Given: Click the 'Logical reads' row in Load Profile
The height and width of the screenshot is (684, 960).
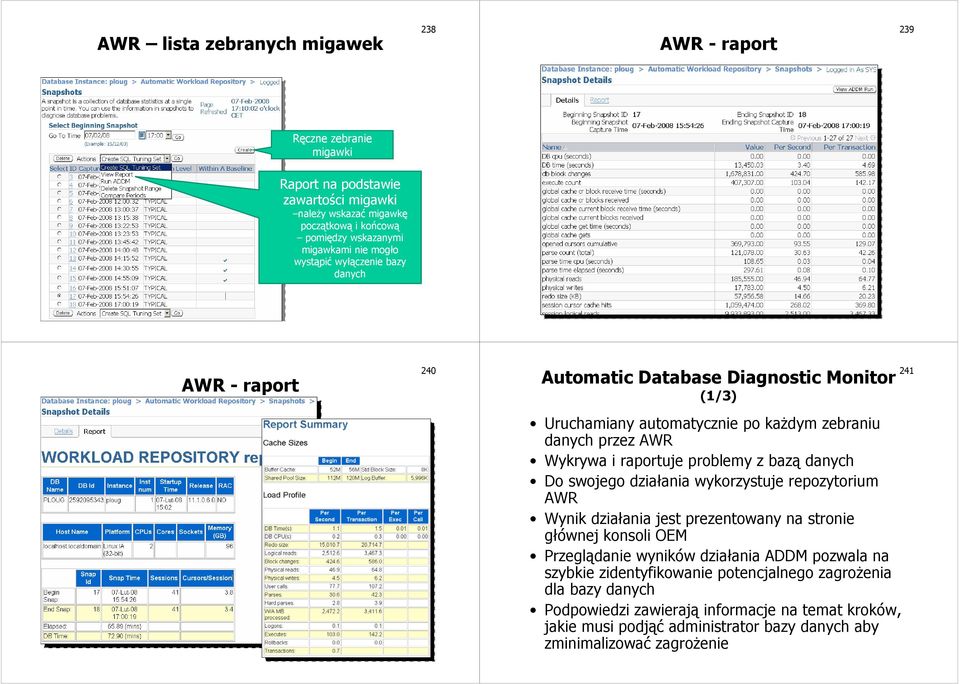Looking at the screenshot, I should tap(346, 552).
